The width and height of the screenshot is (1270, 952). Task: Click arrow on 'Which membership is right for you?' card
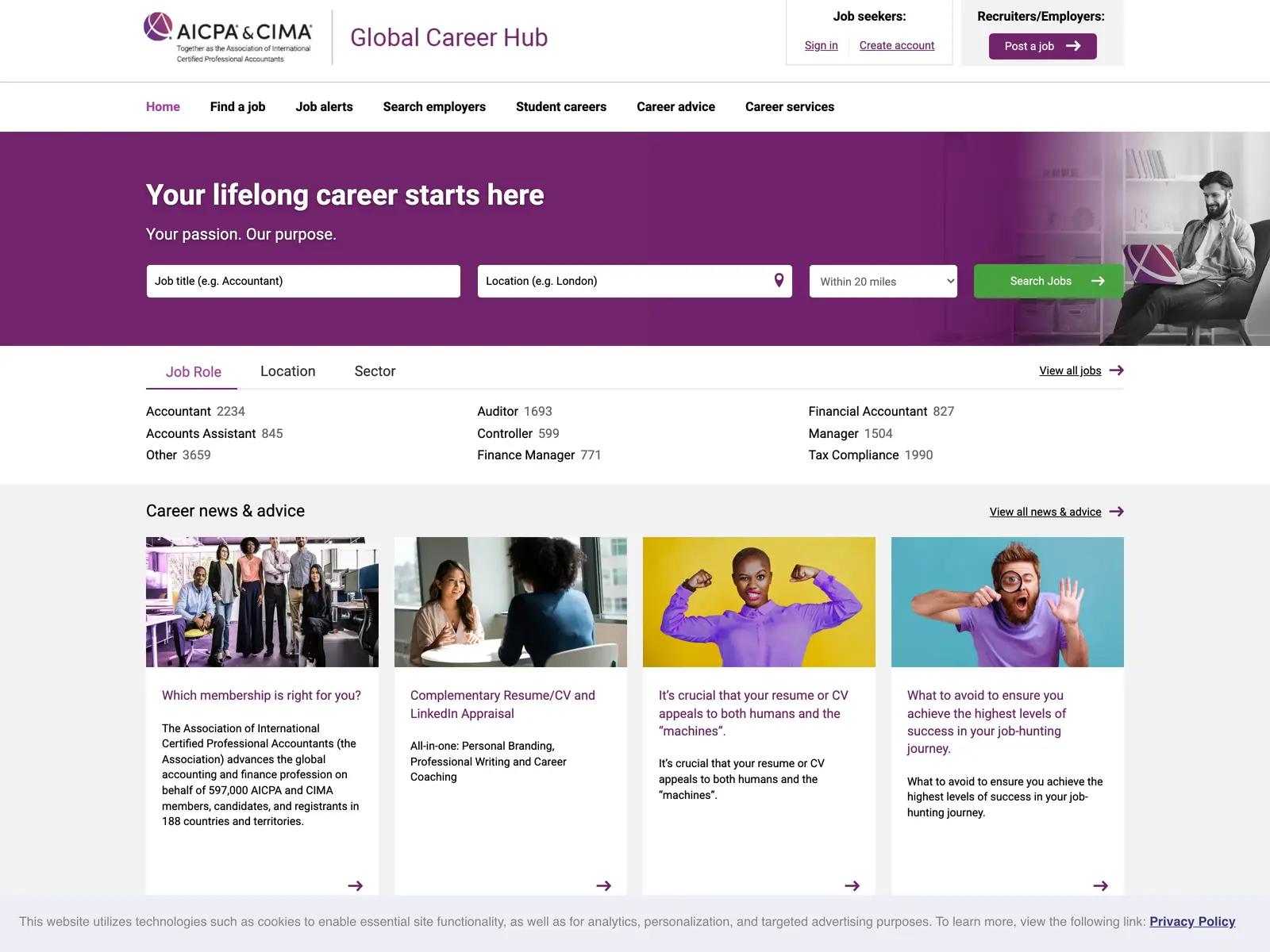[x=356, y=885]
